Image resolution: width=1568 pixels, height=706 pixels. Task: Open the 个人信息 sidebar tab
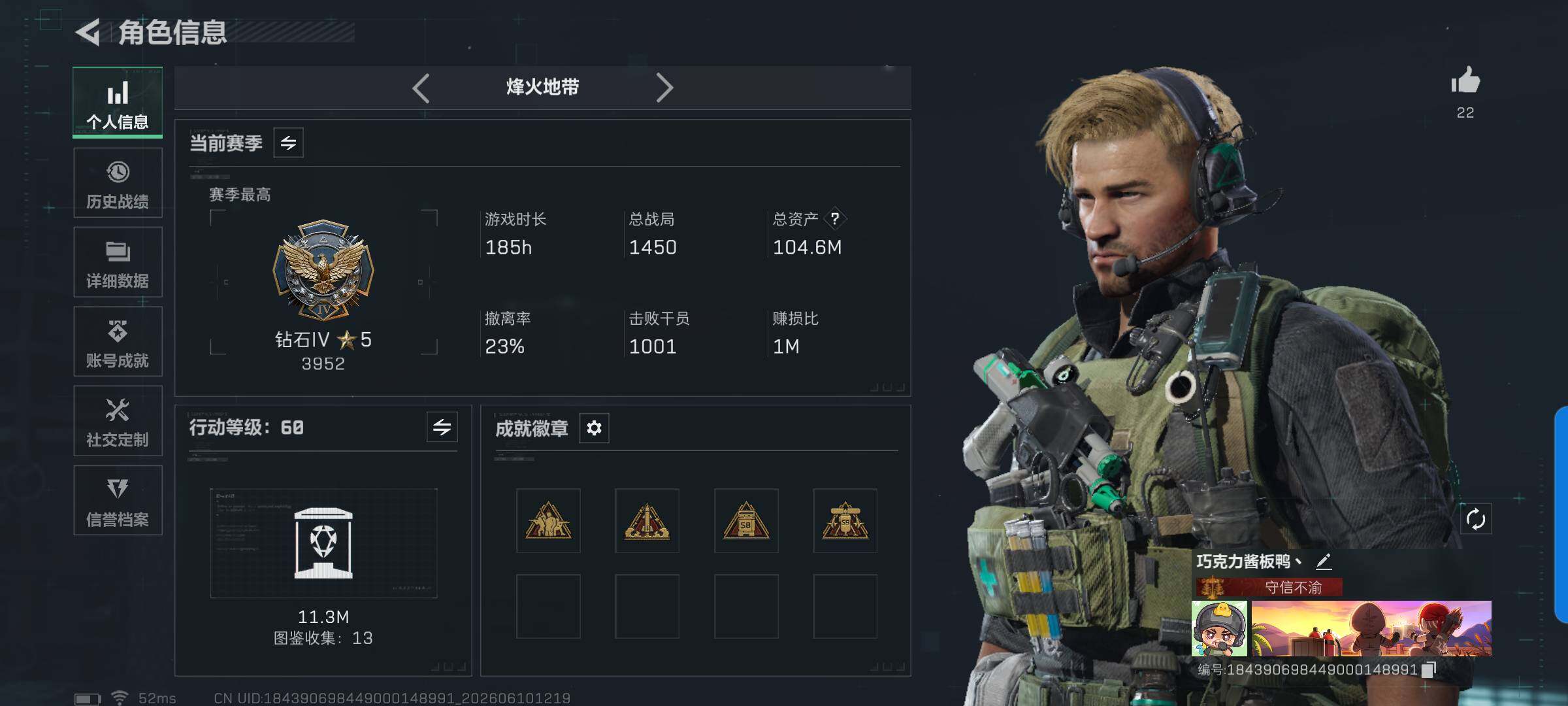tap(118, 103)
